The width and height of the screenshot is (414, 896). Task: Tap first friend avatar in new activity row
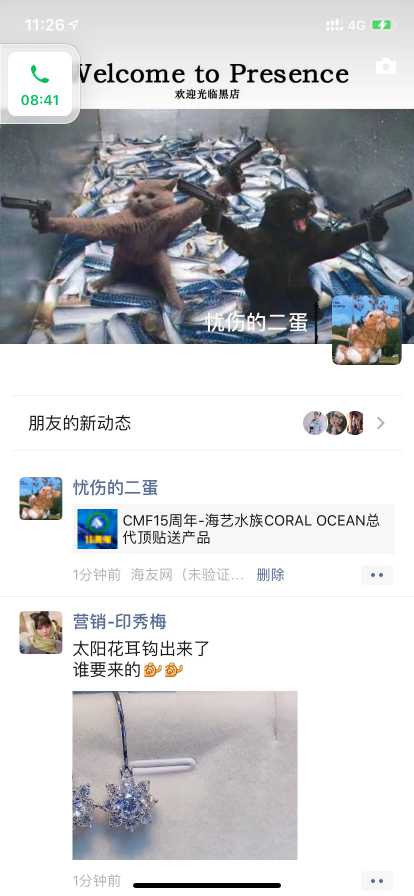(314, 423)
